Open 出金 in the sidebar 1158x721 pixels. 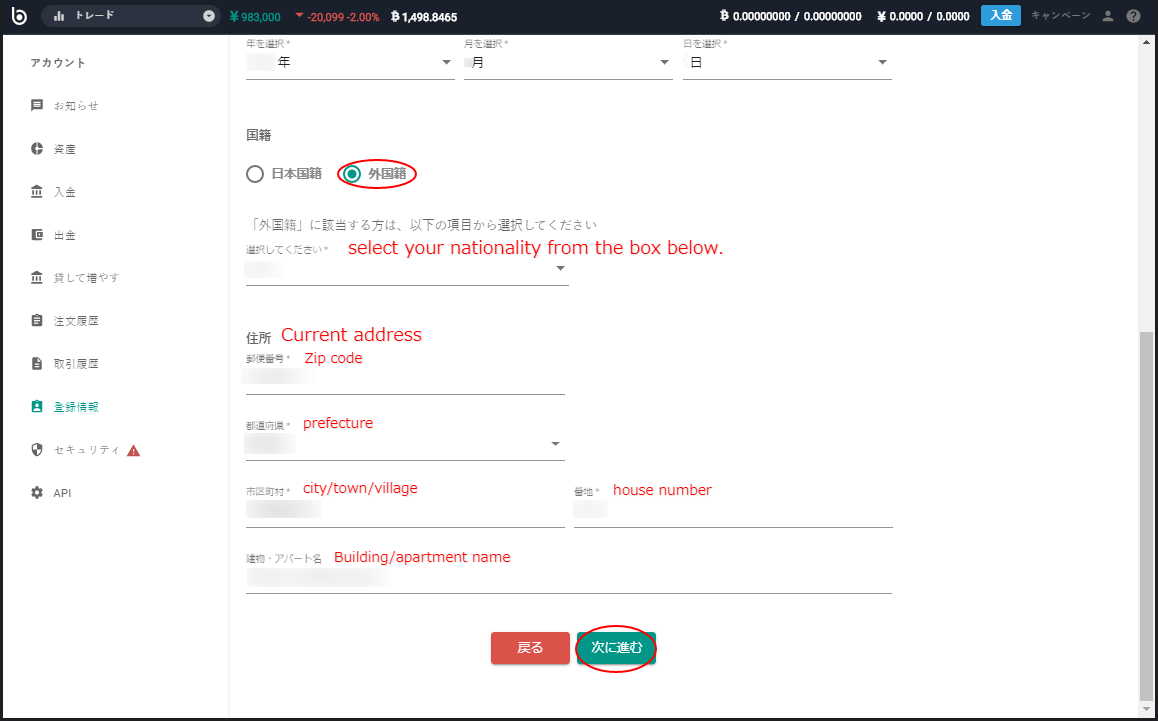pos(65,235)
